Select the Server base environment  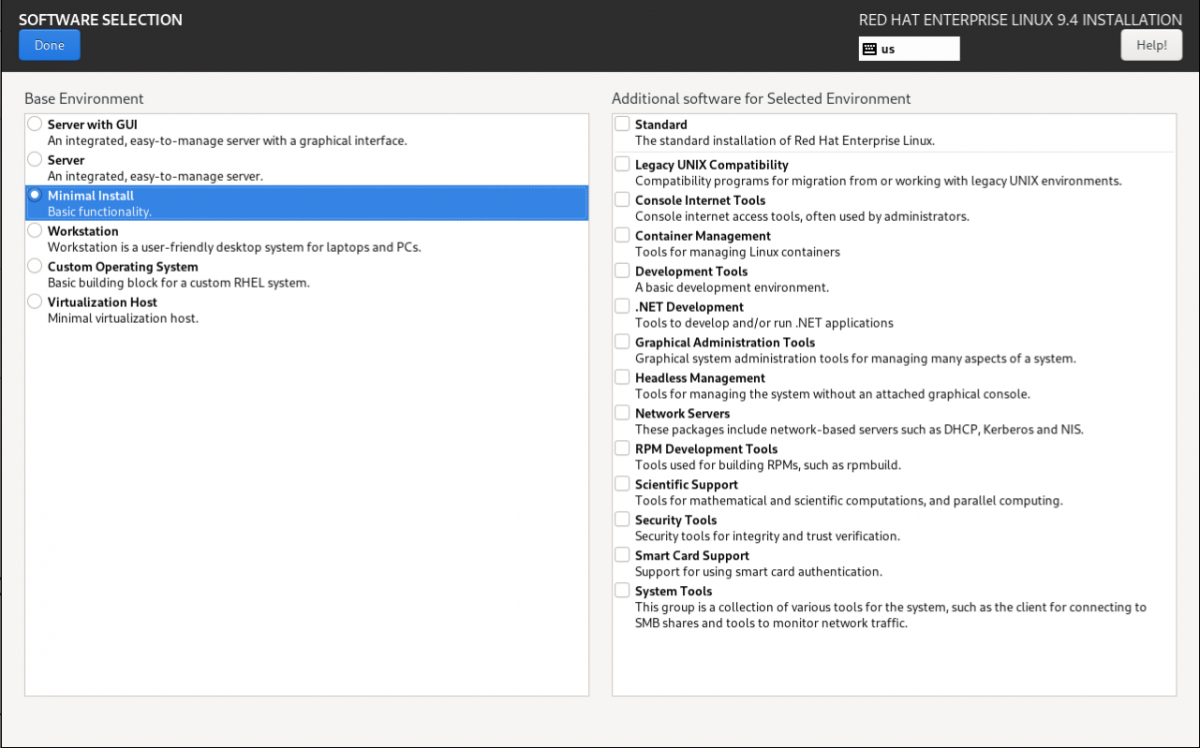click(x=36, y=160)
